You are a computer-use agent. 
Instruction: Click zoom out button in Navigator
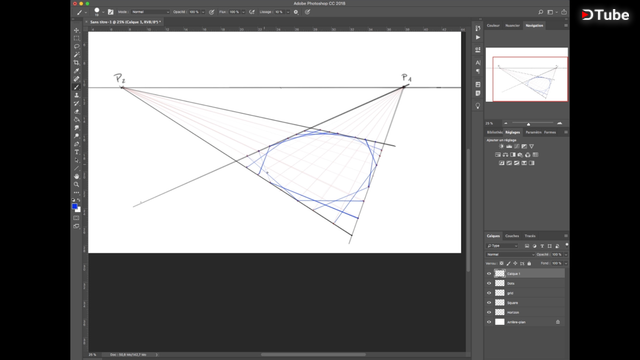(x=506, y=123)
